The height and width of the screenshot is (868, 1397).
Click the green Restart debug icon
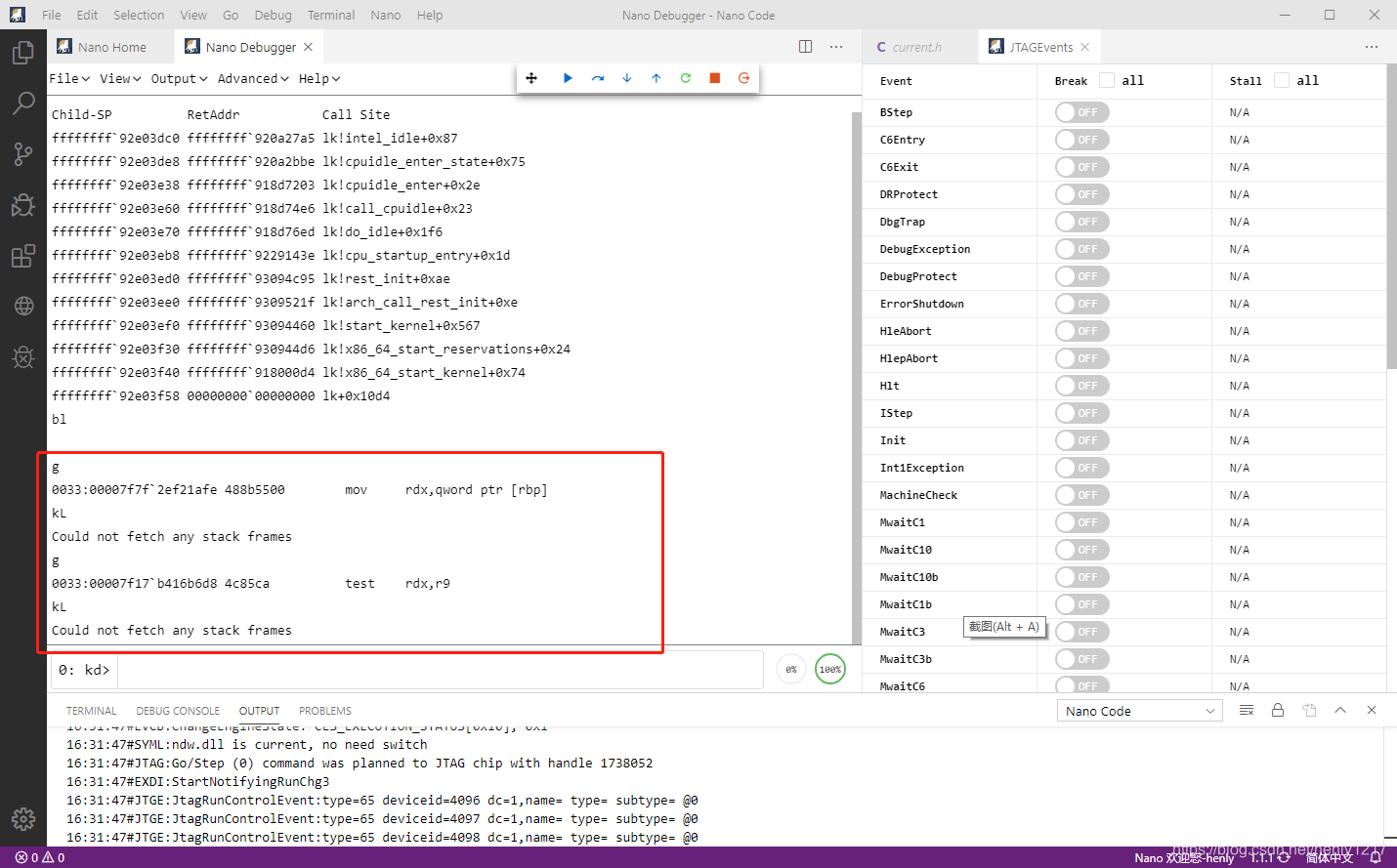pos(686,78)
